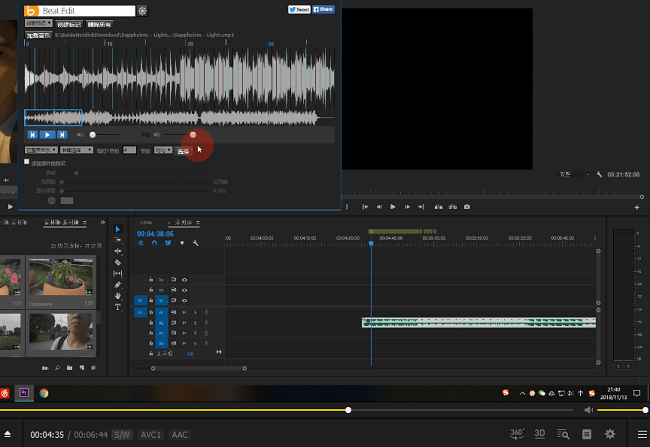650x447 pixels.
Task: Click the Beat Edit title text field
Action: (x=87, y=11)
